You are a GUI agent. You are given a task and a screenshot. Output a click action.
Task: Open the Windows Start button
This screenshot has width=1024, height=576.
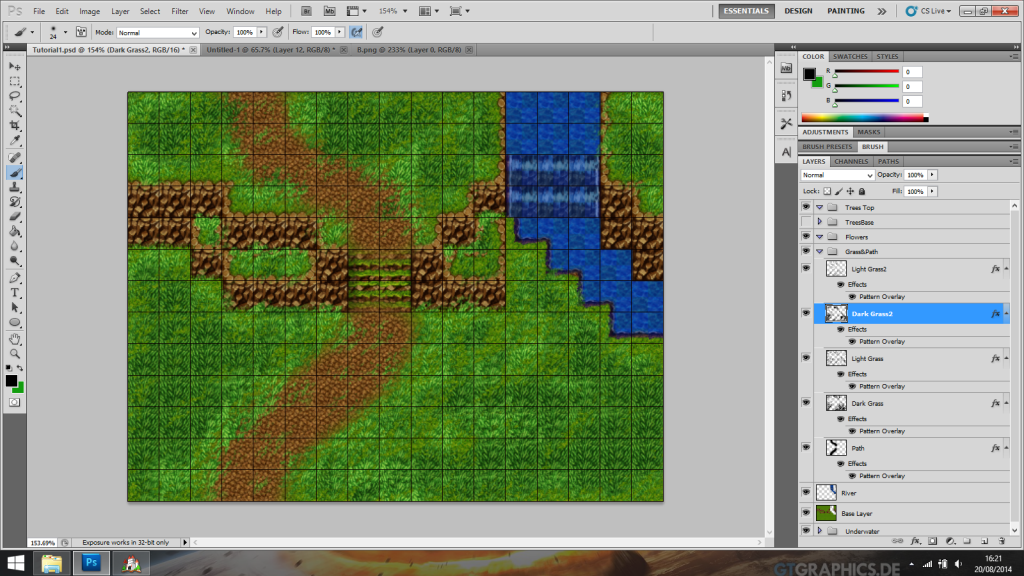[x=15, y=562]
